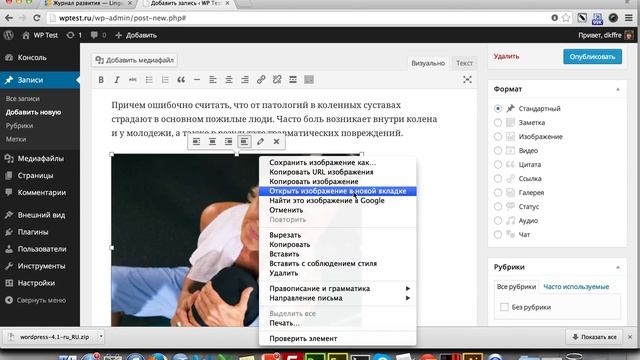Insert a blockquote
Image resolution: width=640 pixels, height=360 pixels.
pos(181,80)
